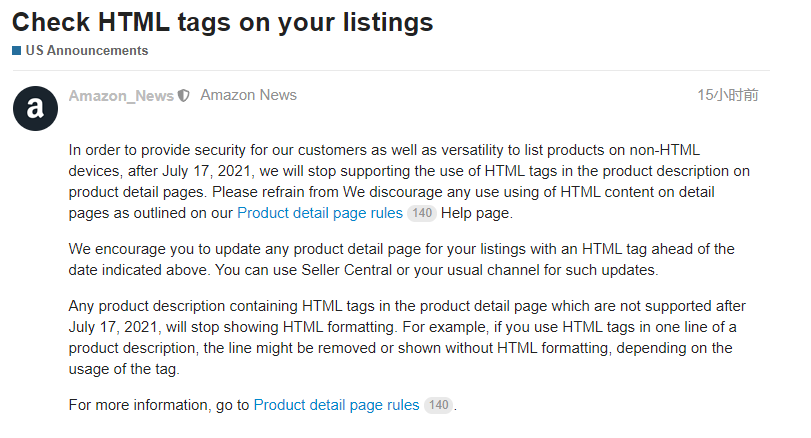Click the 'For more information, go to' text

pos(160,405)
